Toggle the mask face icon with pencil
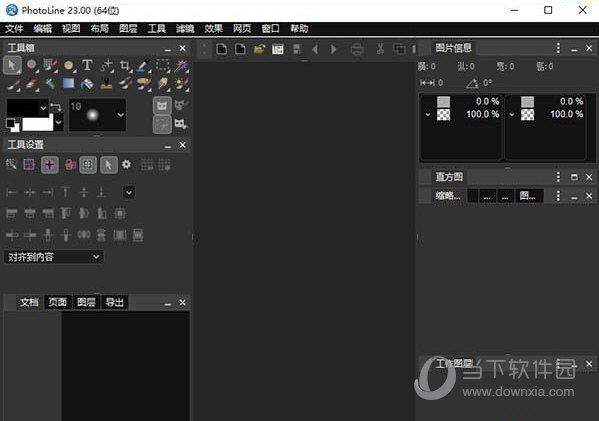Screen dimensions: 599x421 [x=181, y=105]
